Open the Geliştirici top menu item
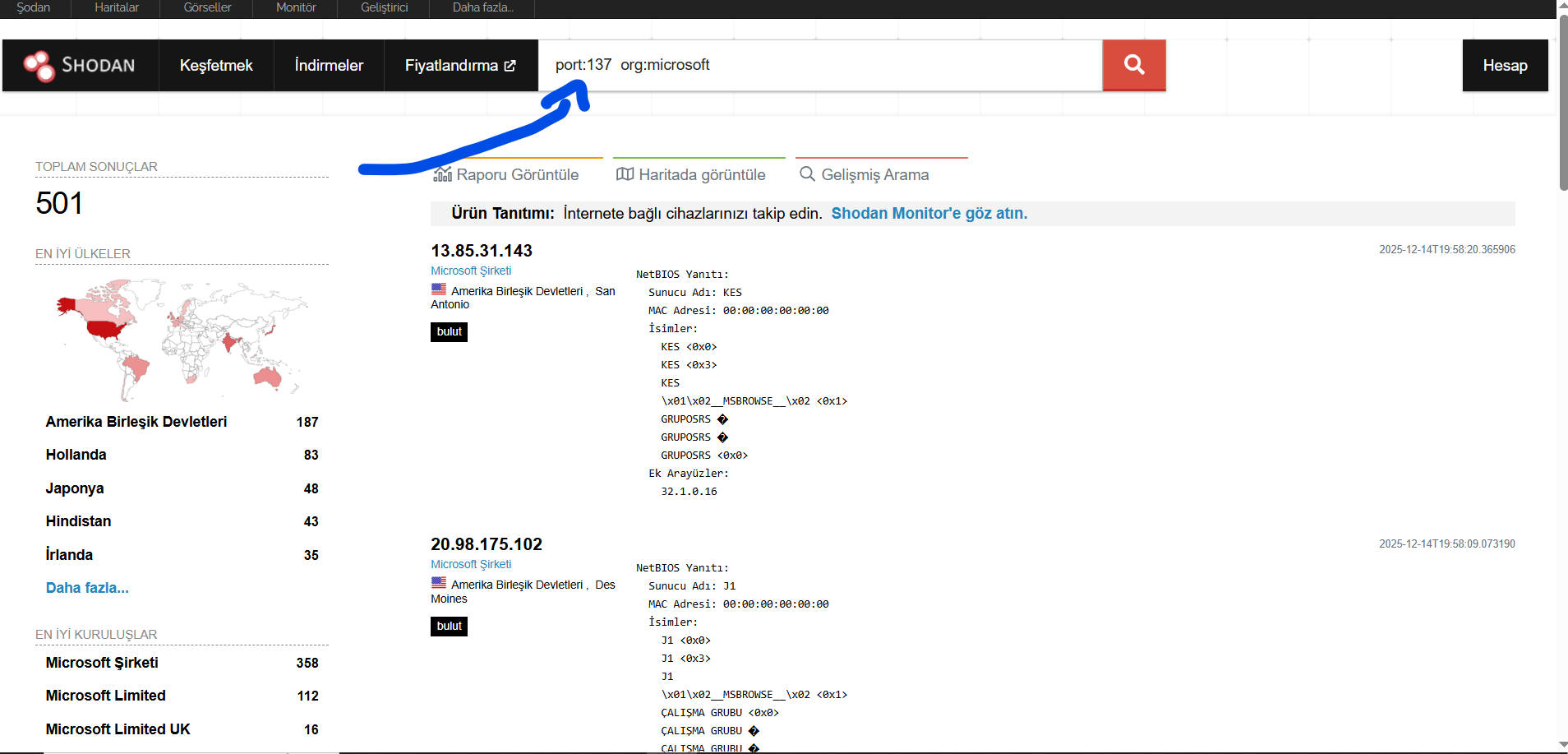The image size is (1568, 754). 385,7
